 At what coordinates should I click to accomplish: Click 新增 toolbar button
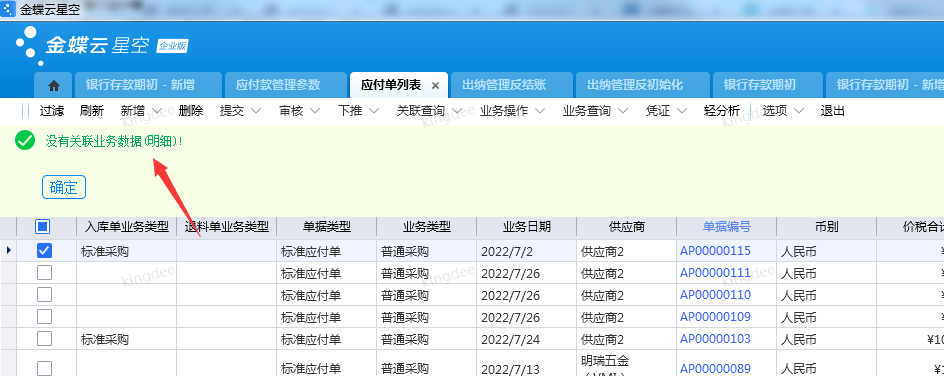tap(132, 111)
